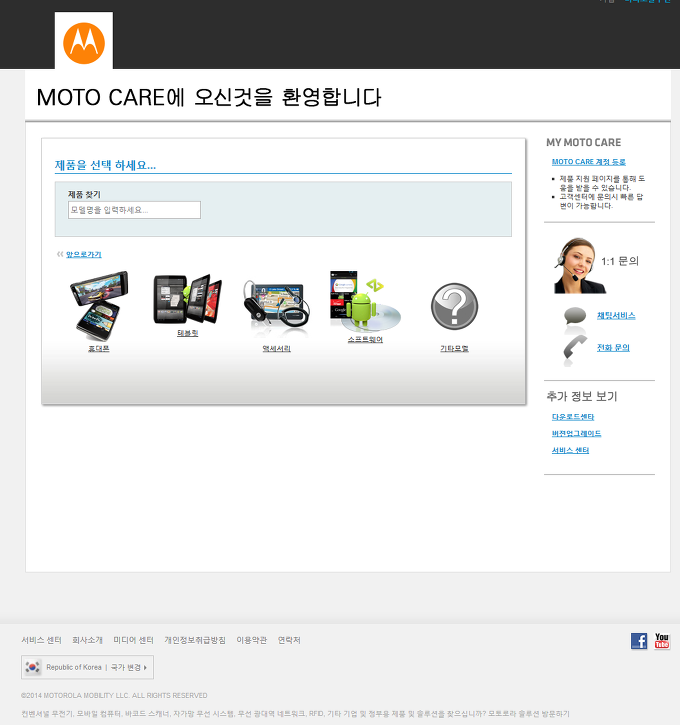
Task: Open the 태블릿 label link
Action: (187, 333)
